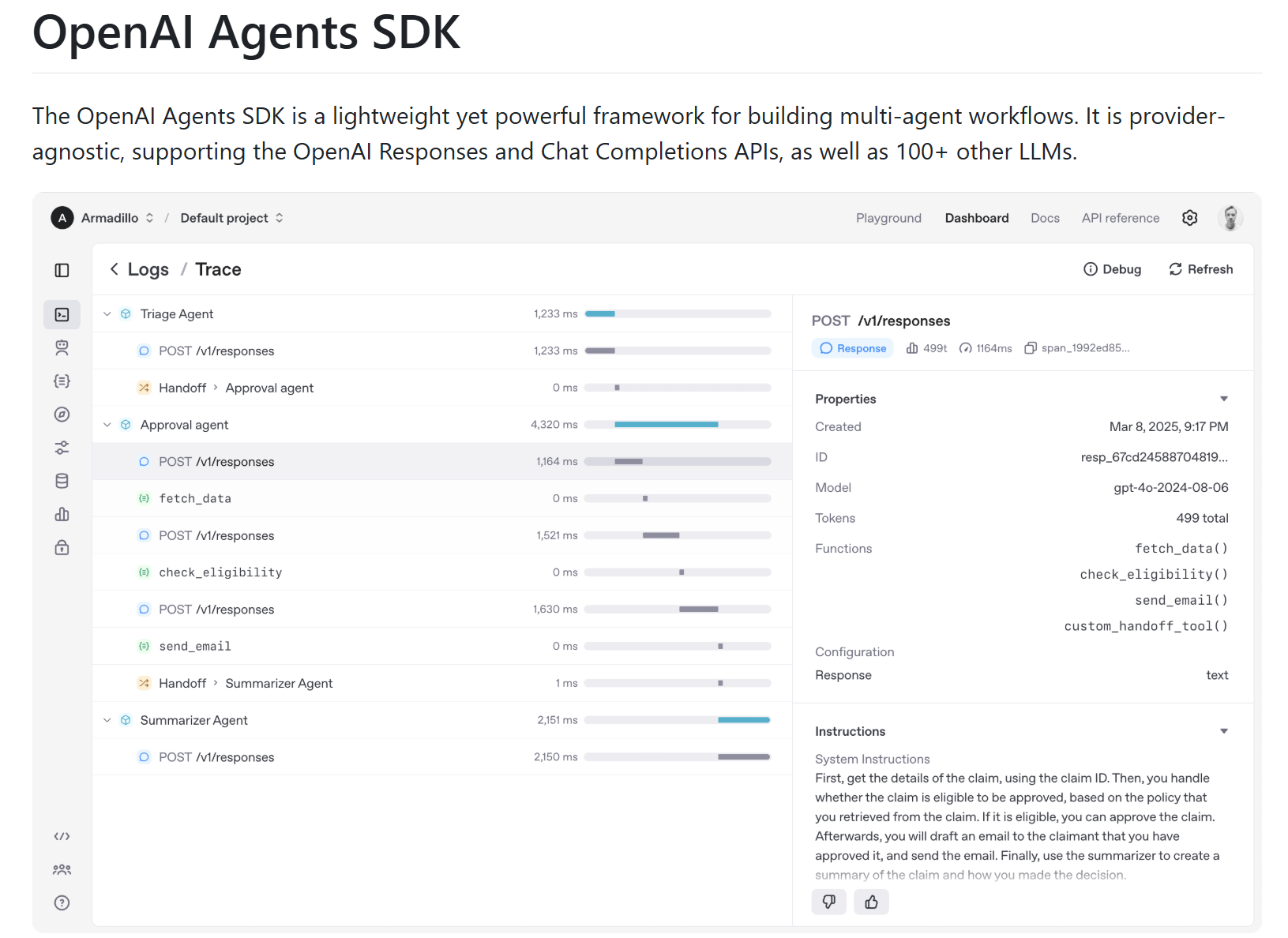Screen dimensions: 1288x938
Task: Open the lock API keys sidebar icon
Action: tap(62, 547)
